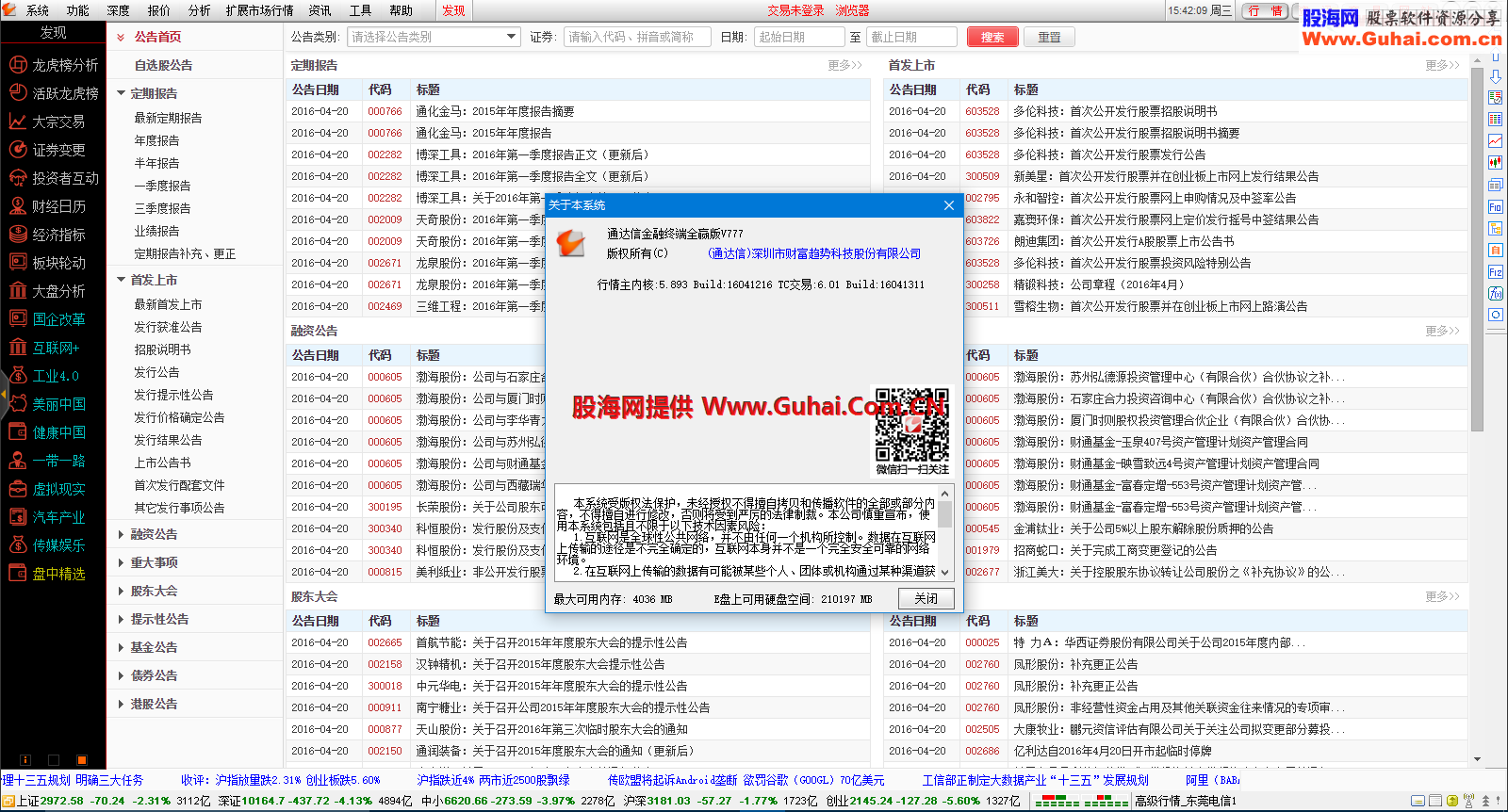Open the 扩展市场行情 menu
This screenshot has height=812, width=1508.
[260, 10]
